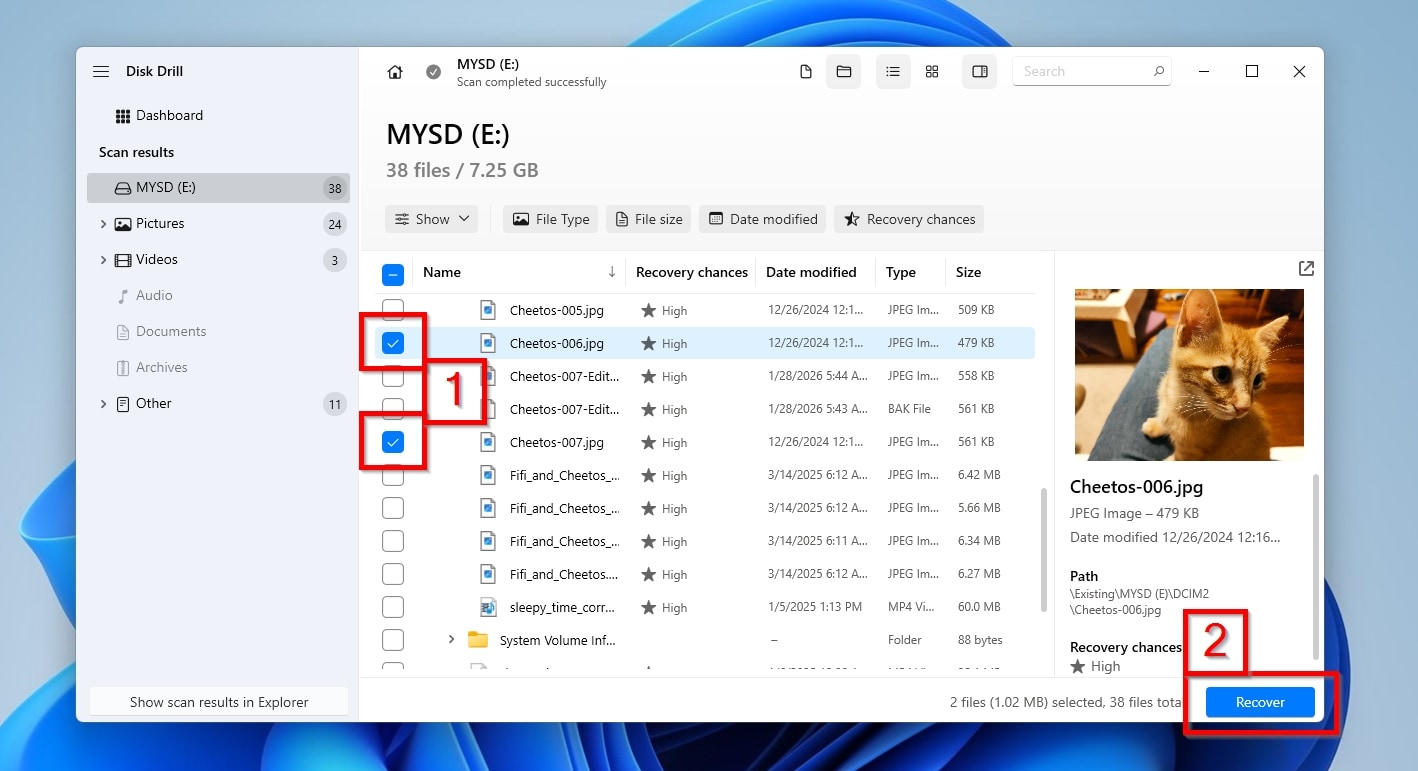Check the 6.34 MB Fifi_and_Cheetos file checkbox
1418x771 pixels.
coord(393,541)
